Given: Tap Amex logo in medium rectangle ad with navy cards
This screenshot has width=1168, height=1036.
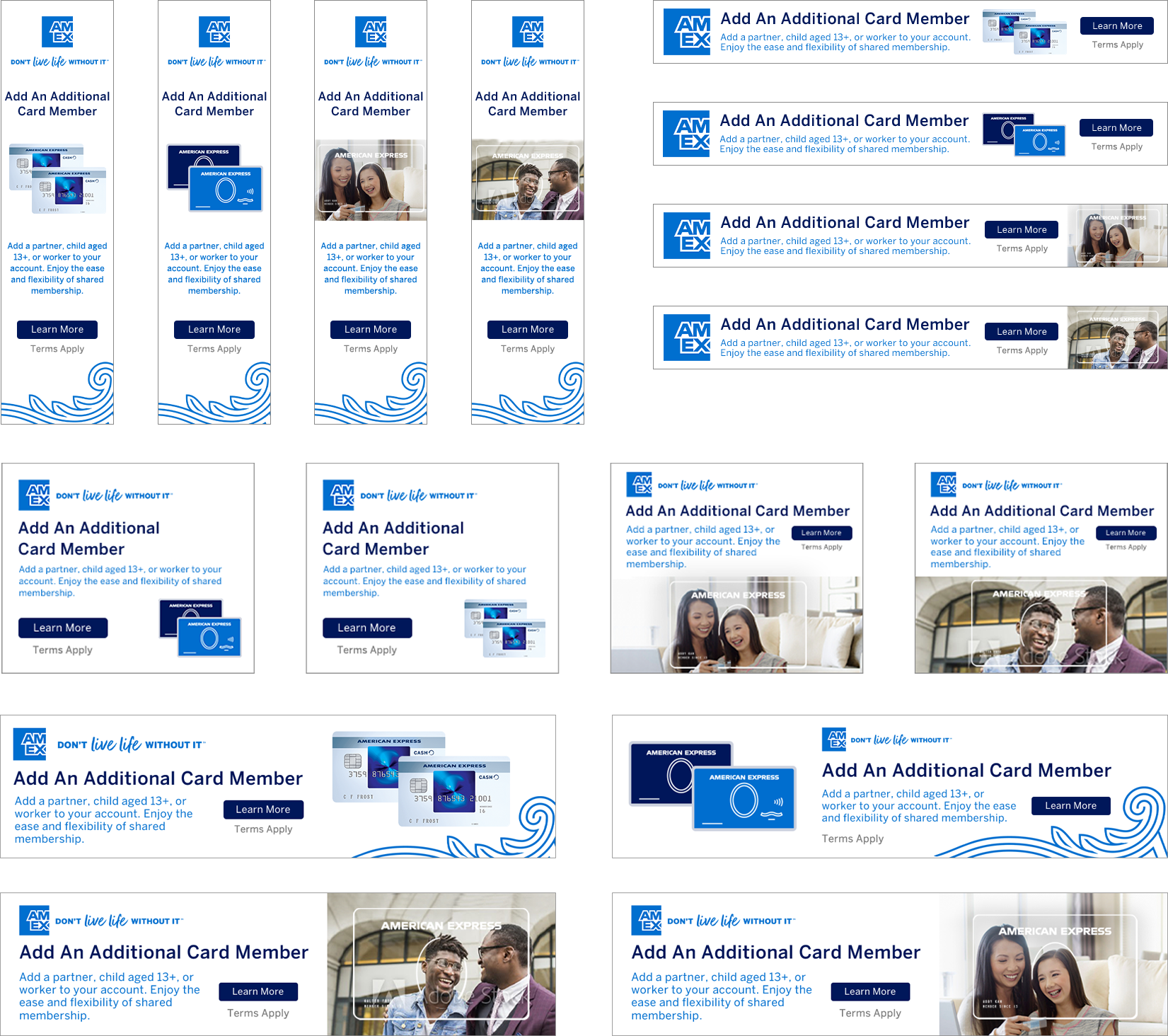Looking at the screenshot, I should [x=34, y=495].
